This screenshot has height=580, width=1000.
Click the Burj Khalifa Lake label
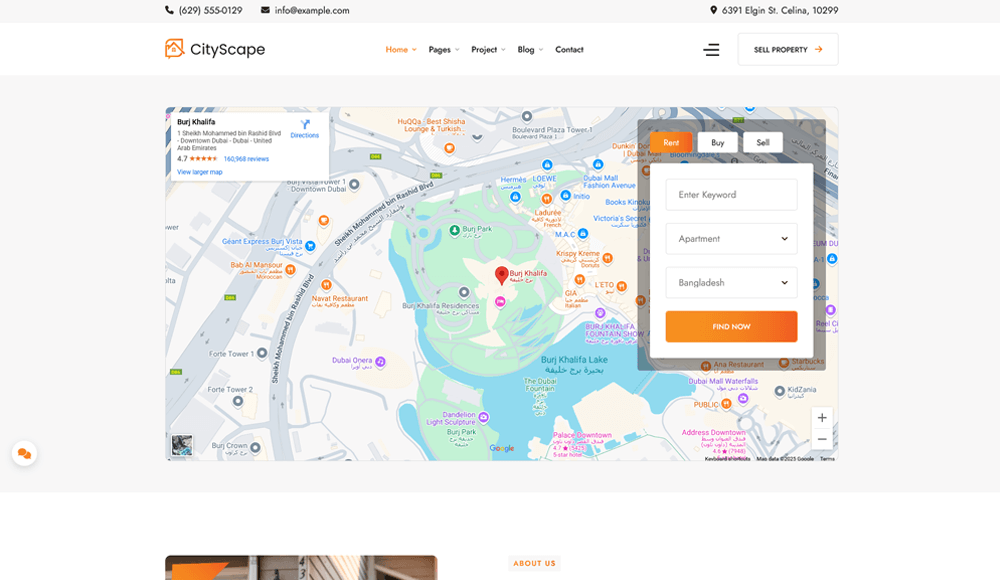pyautogui.click(x=574, y=360)
